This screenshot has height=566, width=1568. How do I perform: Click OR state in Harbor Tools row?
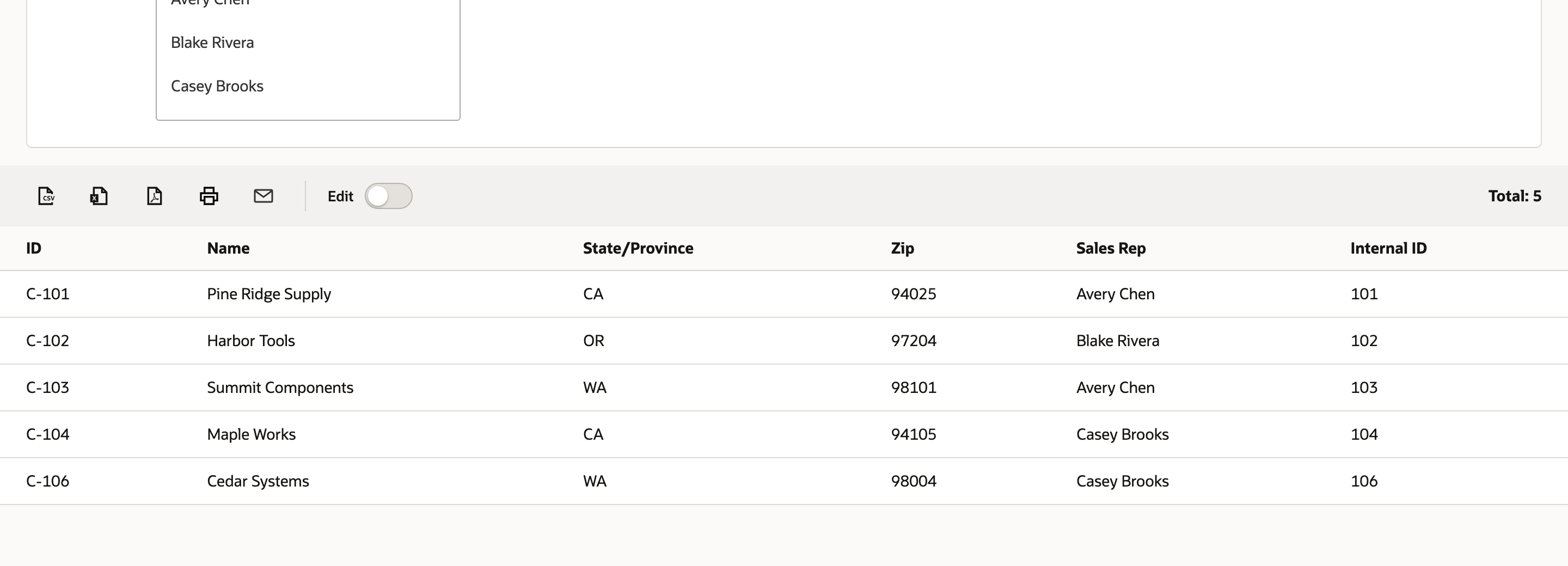click(x=593, y=341)
